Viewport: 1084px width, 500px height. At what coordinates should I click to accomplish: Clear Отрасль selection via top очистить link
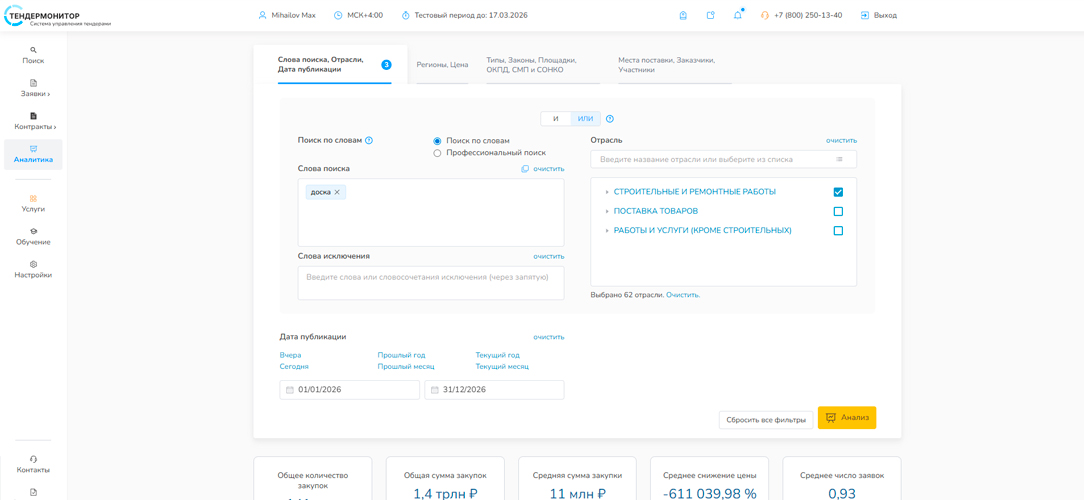pyautogui.click(x=841, y=140)
